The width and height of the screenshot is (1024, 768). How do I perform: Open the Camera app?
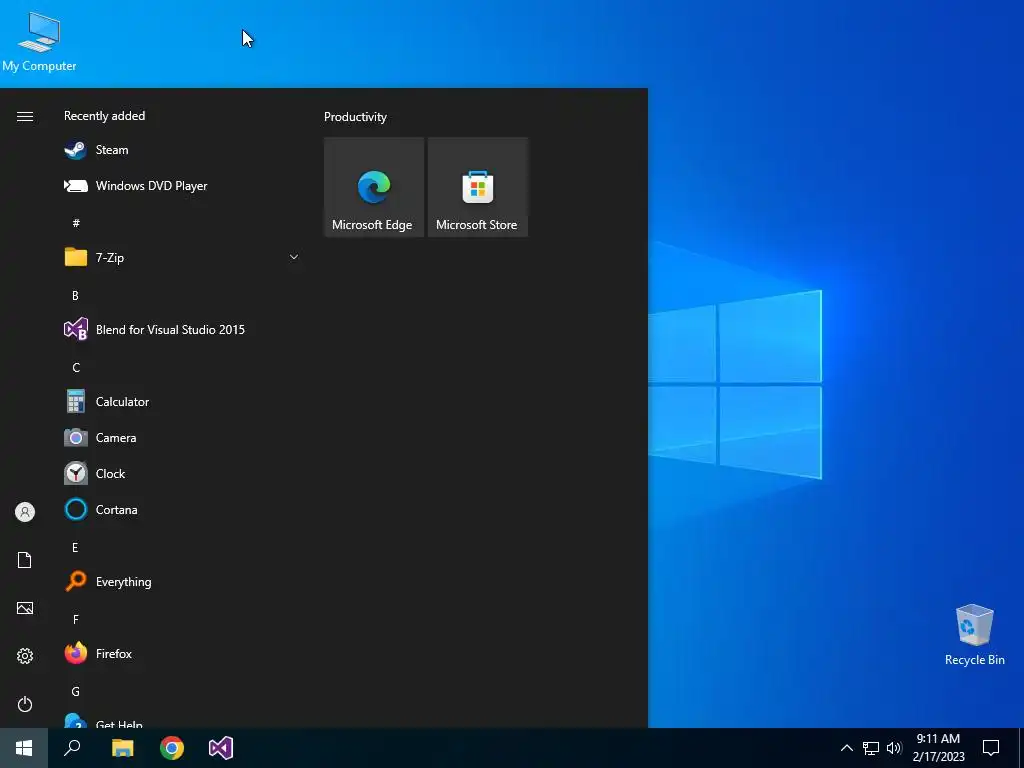coord(181,438)
